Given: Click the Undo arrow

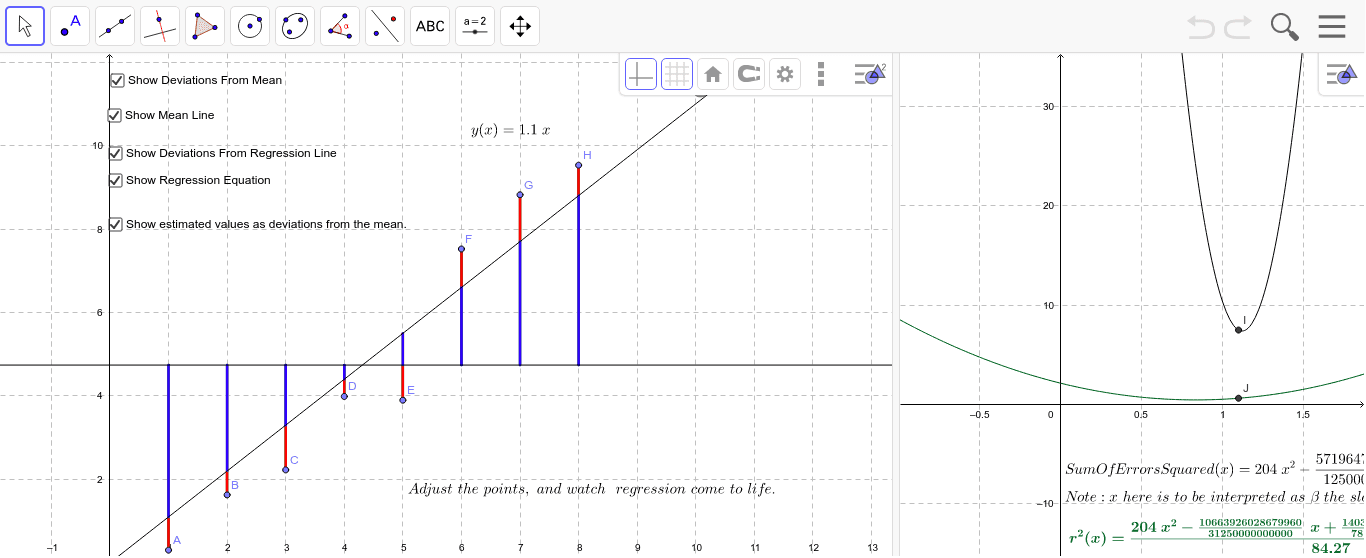Looking at the screenshot, I should point(1201,27).
